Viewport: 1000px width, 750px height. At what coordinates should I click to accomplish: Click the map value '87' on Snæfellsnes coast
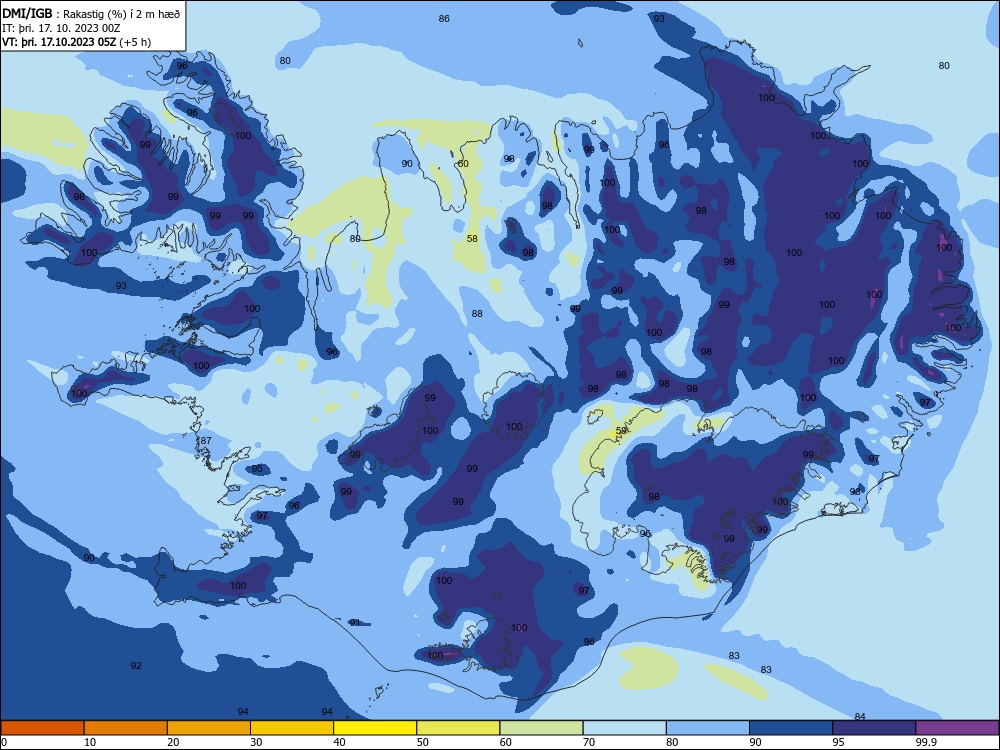pyautogui.click(x=205, y=441)
